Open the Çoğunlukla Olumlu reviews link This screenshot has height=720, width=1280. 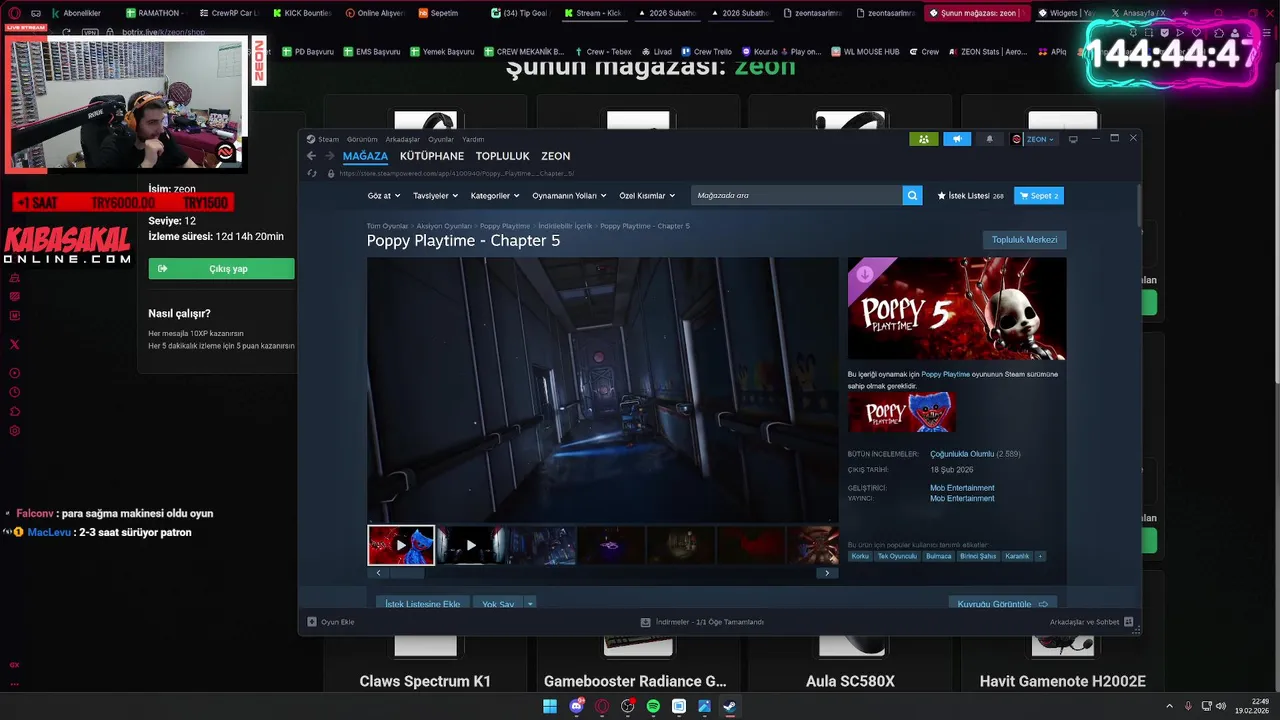pos(962,454)
